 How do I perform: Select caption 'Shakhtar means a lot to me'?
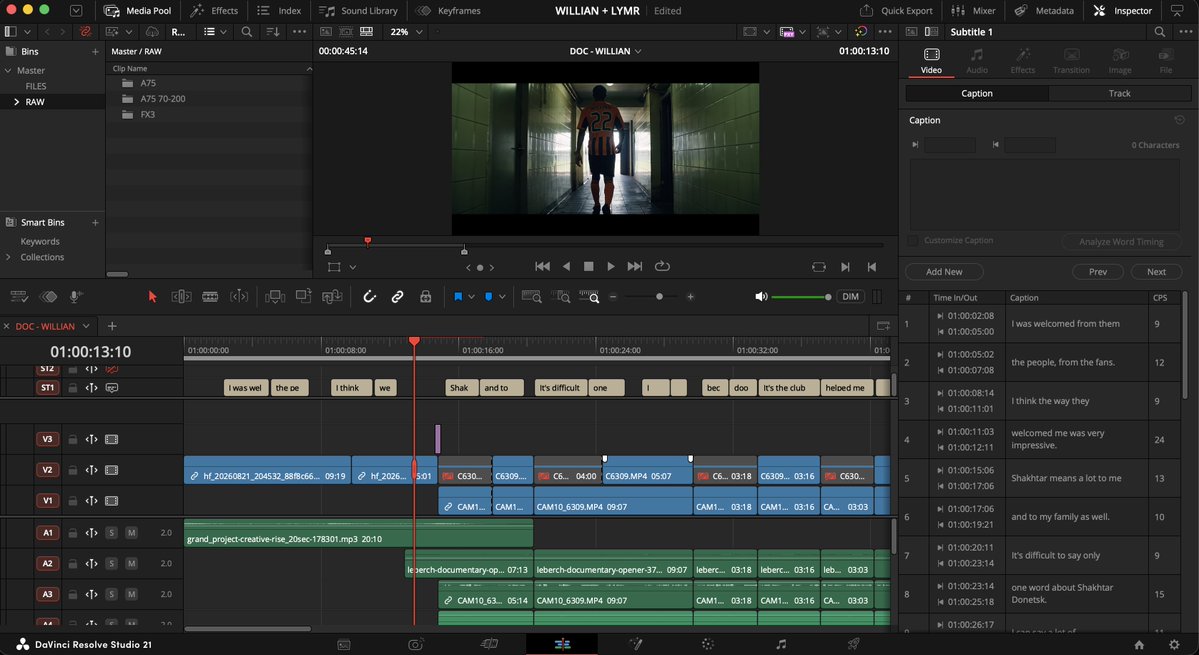tap(1066, 478)
